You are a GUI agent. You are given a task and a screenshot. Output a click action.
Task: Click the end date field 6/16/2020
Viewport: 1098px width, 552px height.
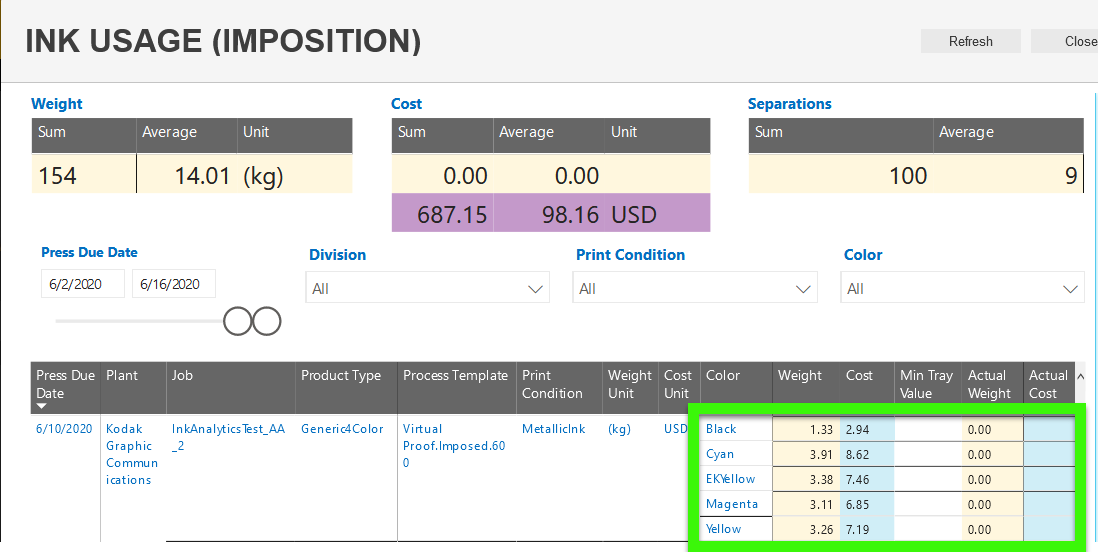tap(174, 284)
